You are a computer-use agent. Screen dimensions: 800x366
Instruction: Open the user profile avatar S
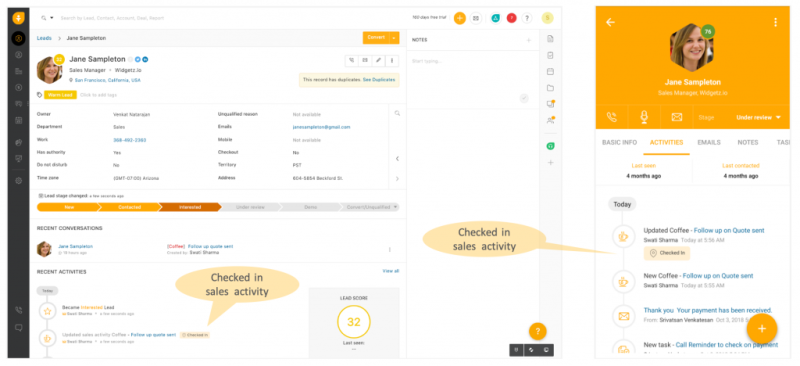(x=547, y=18)
